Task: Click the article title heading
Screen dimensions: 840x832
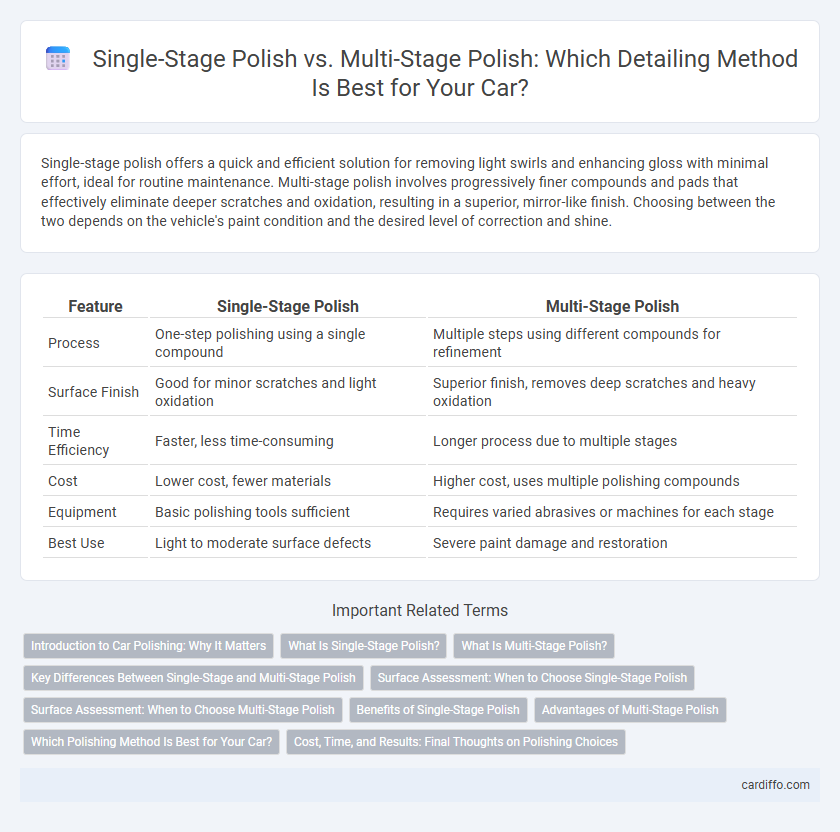Action: coord(445,73)
